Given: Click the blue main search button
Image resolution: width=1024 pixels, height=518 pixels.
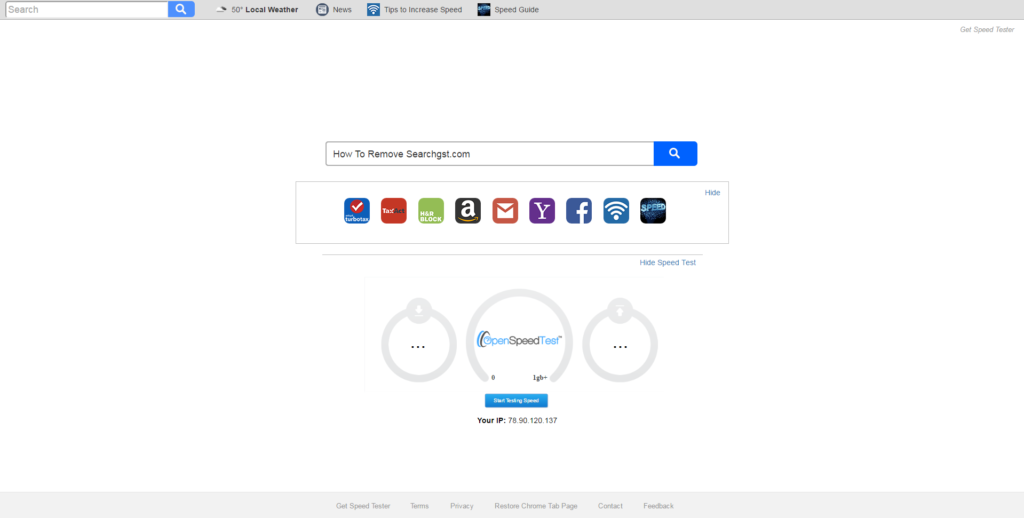Looking at the screenshot, I should click(x=675, y=154).
